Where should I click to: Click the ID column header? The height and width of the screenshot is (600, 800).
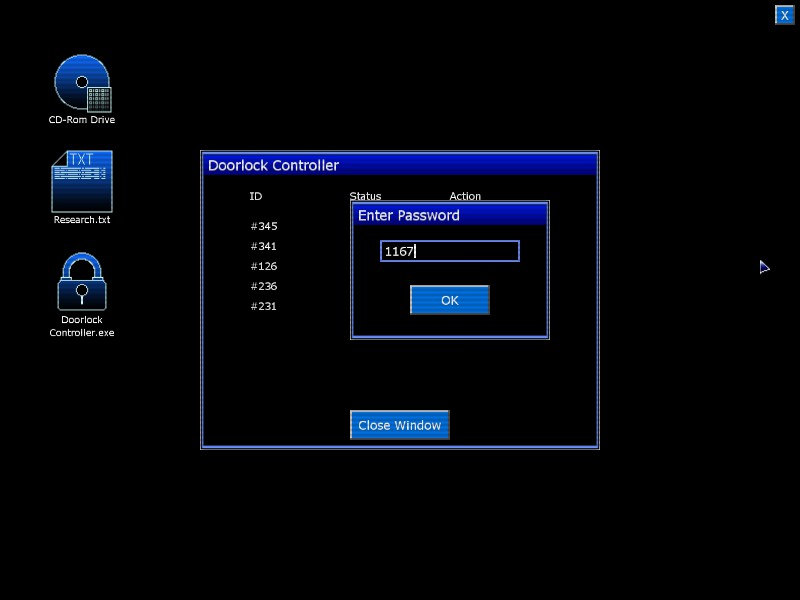(x=256, y=196)
